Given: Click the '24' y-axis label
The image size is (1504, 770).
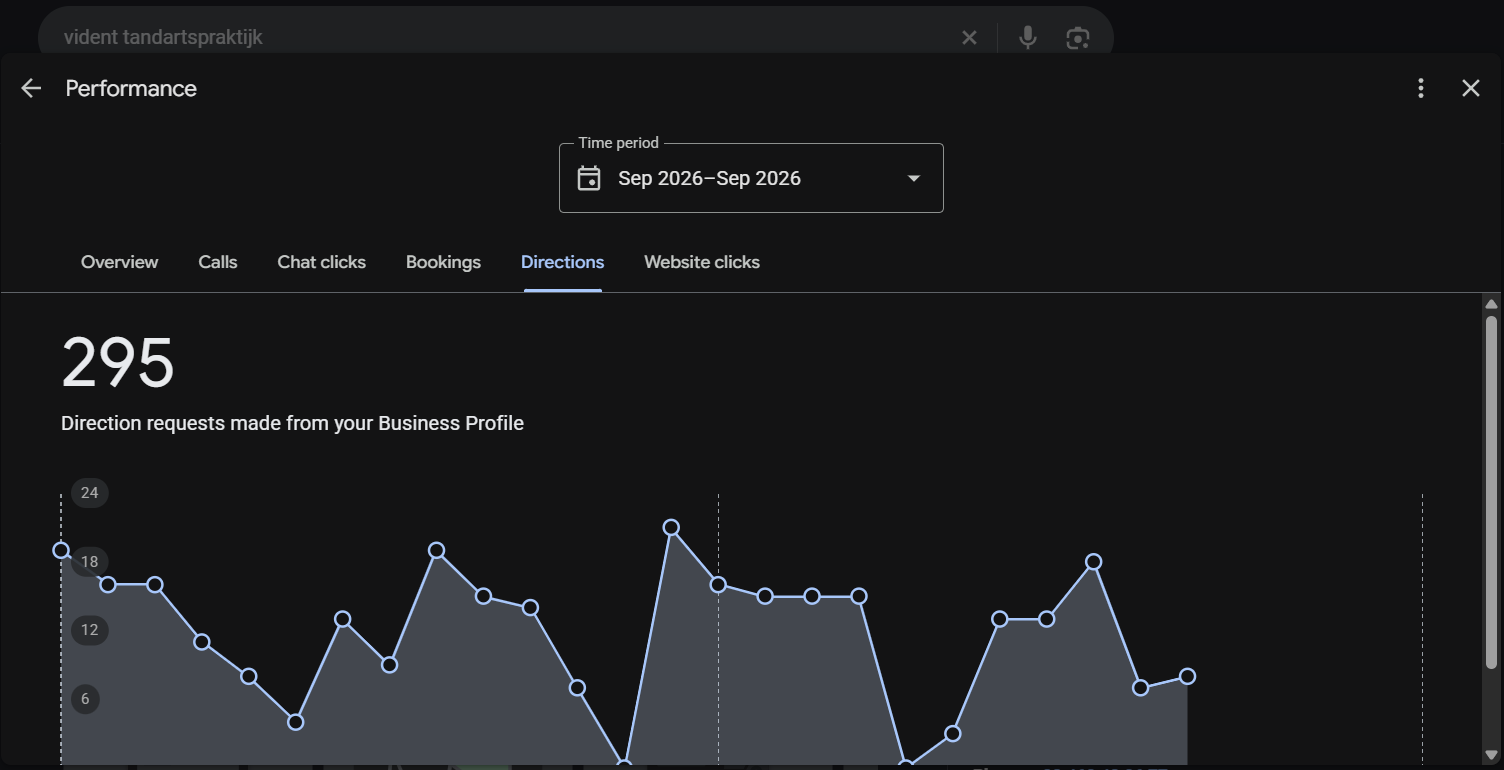Looking at the screenshot, I should (90, 492).
